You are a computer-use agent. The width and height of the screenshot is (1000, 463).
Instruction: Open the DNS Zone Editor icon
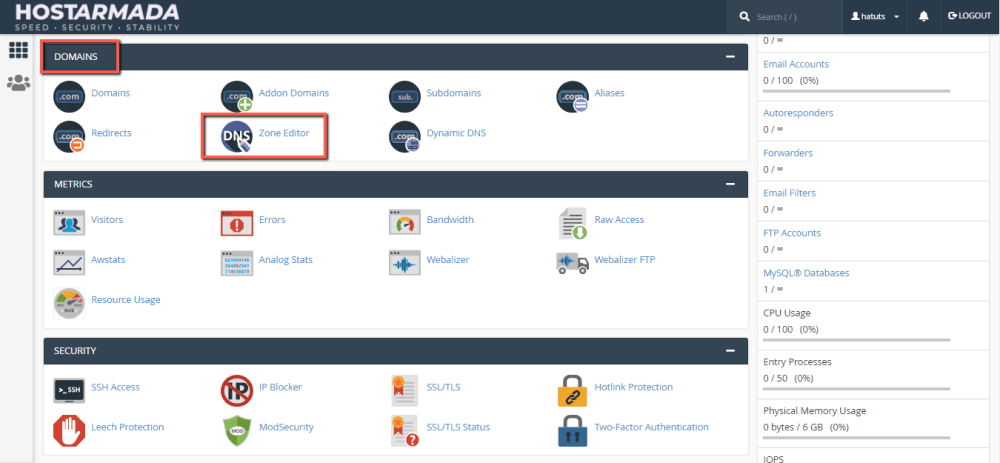[x=237, y=136]
